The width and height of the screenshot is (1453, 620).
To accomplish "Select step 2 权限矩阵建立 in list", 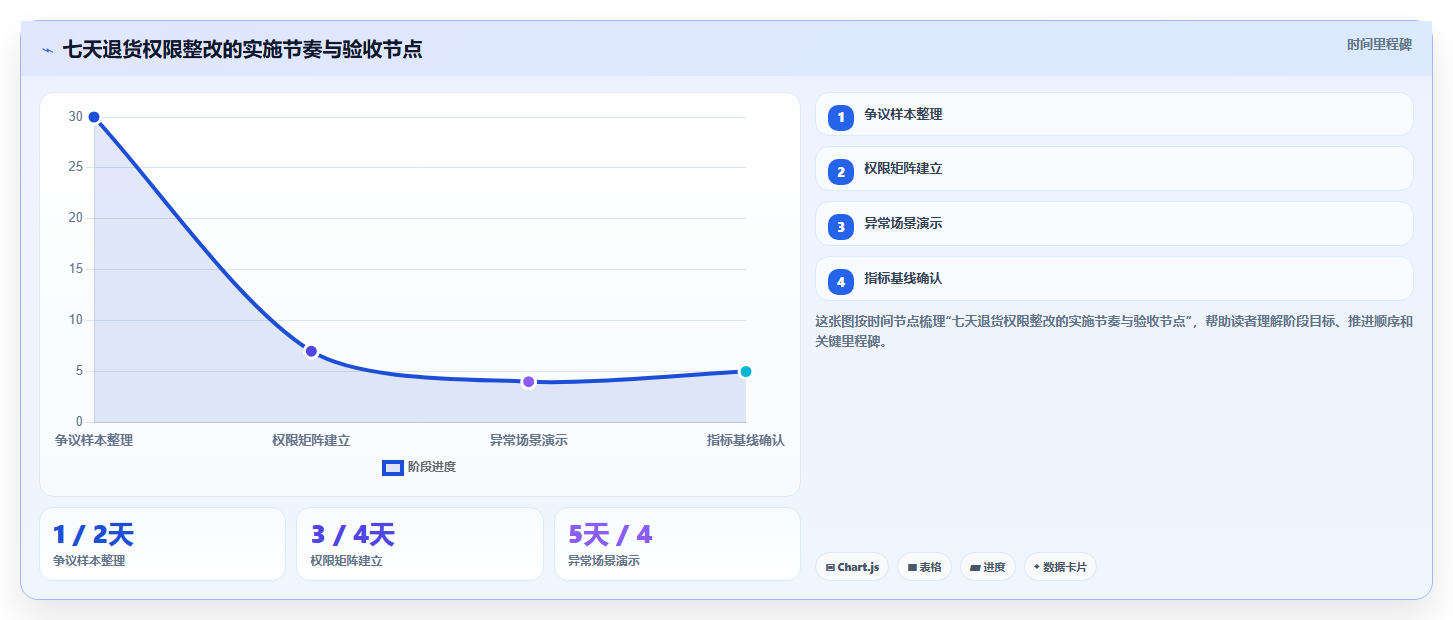I will 1114,169.
